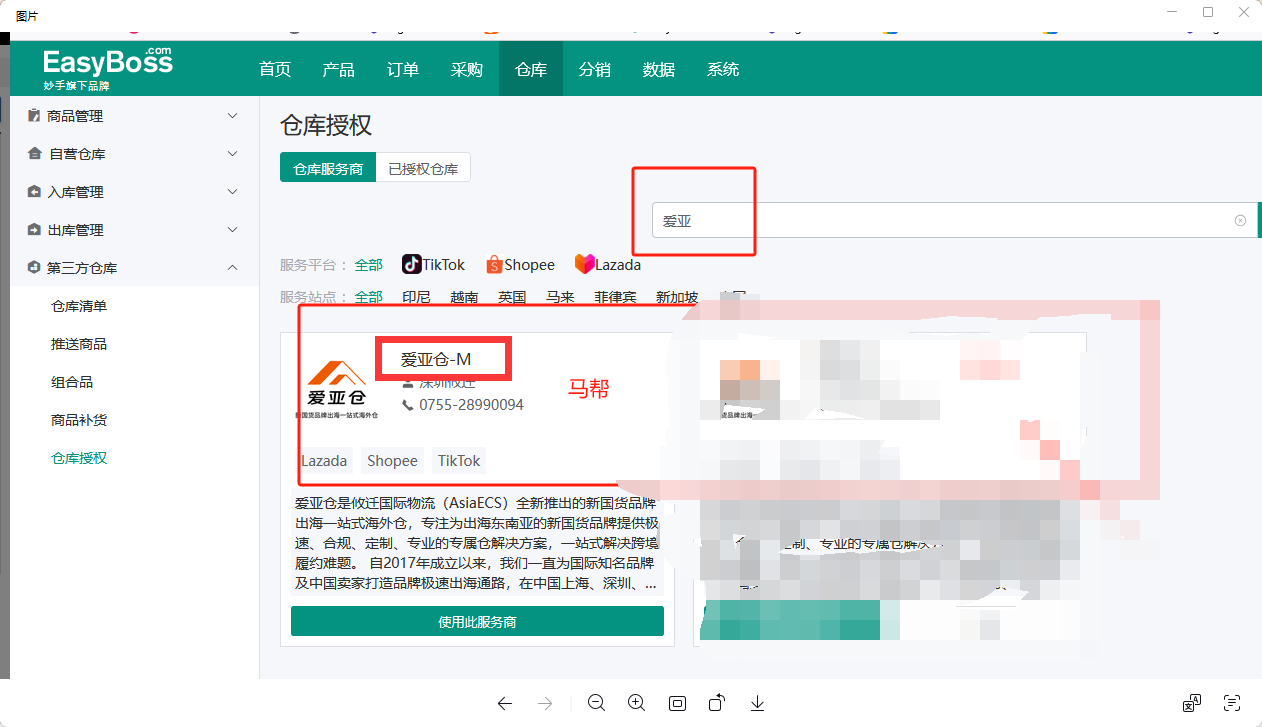Zoom in in the image viewer

click(636, 703)
